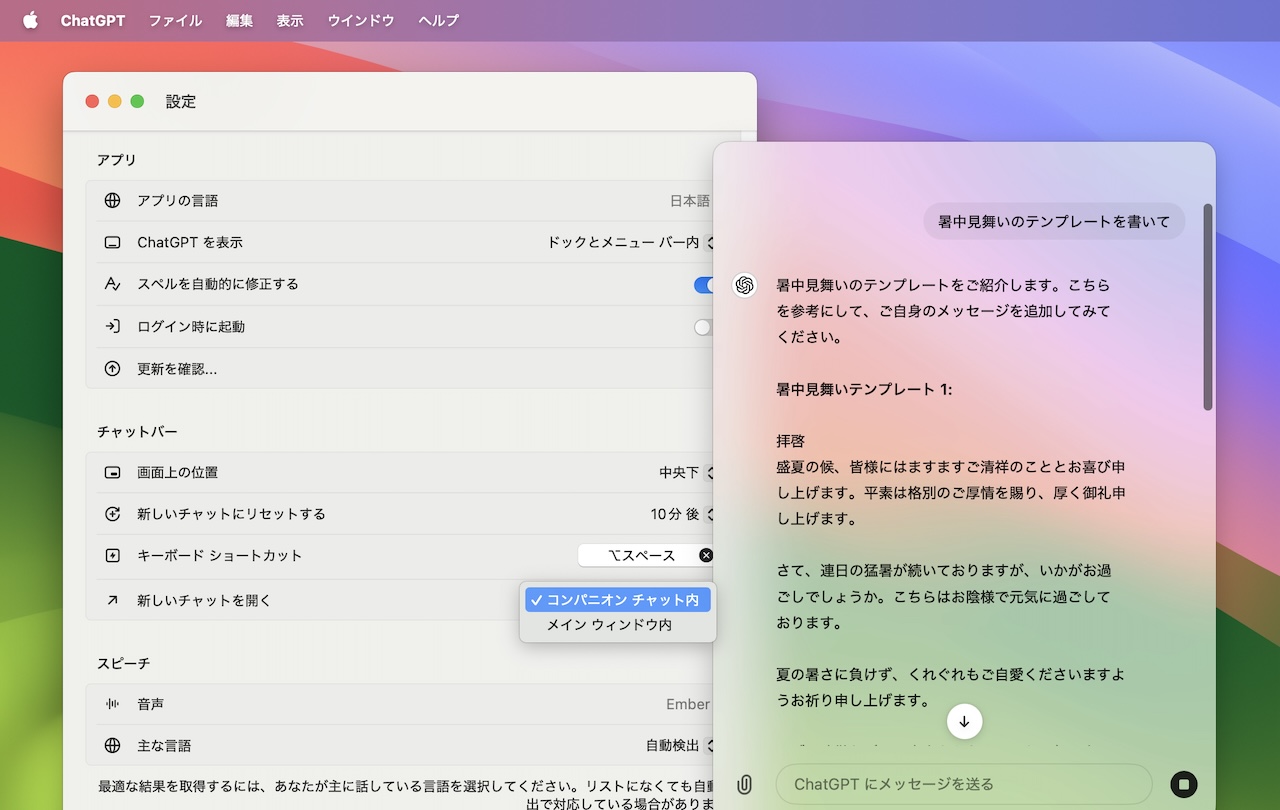Screen dimensions: 1280x810
Task: Open 画面上の位置 dropdown showing 中央下
Action: 688,472
